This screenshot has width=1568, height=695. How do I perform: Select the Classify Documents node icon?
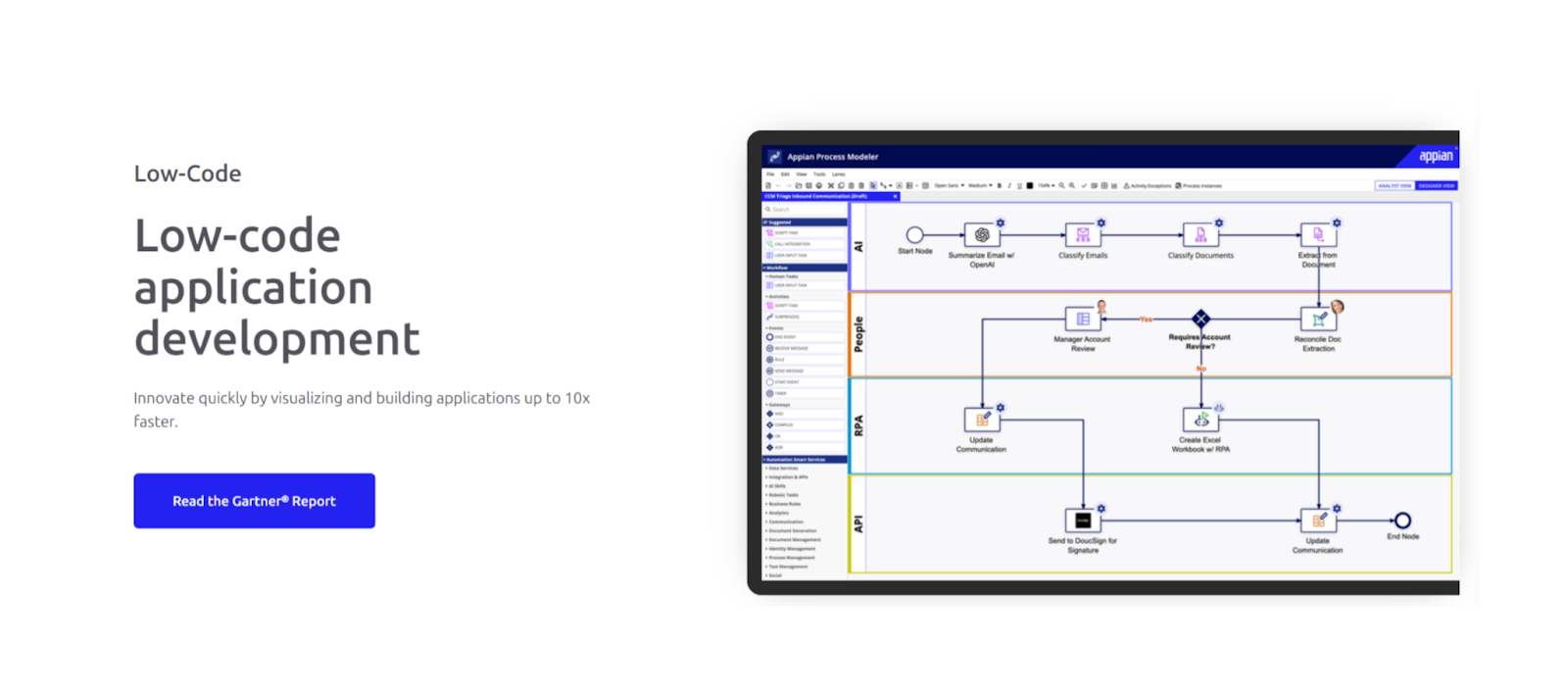pyautogui.click(x=1200, y=235)
